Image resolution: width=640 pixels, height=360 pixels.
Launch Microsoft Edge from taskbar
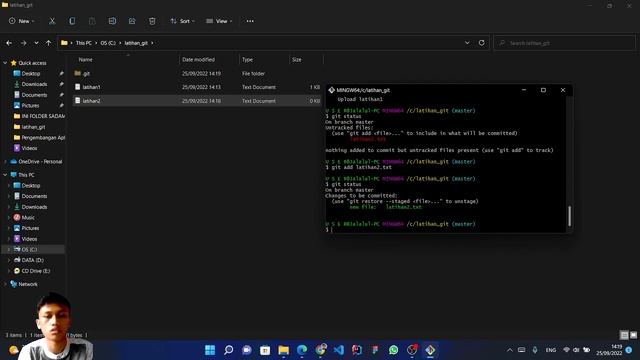[x=302, y=350]
